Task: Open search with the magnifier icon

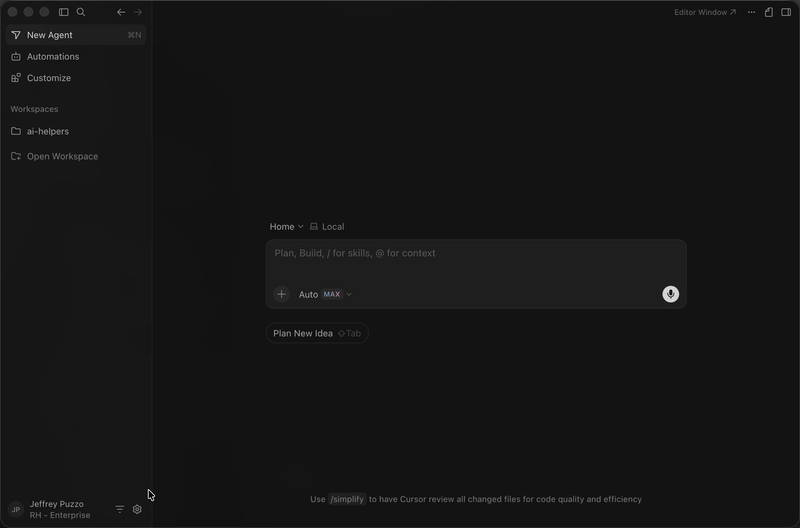Action: [x=81, y=12]
